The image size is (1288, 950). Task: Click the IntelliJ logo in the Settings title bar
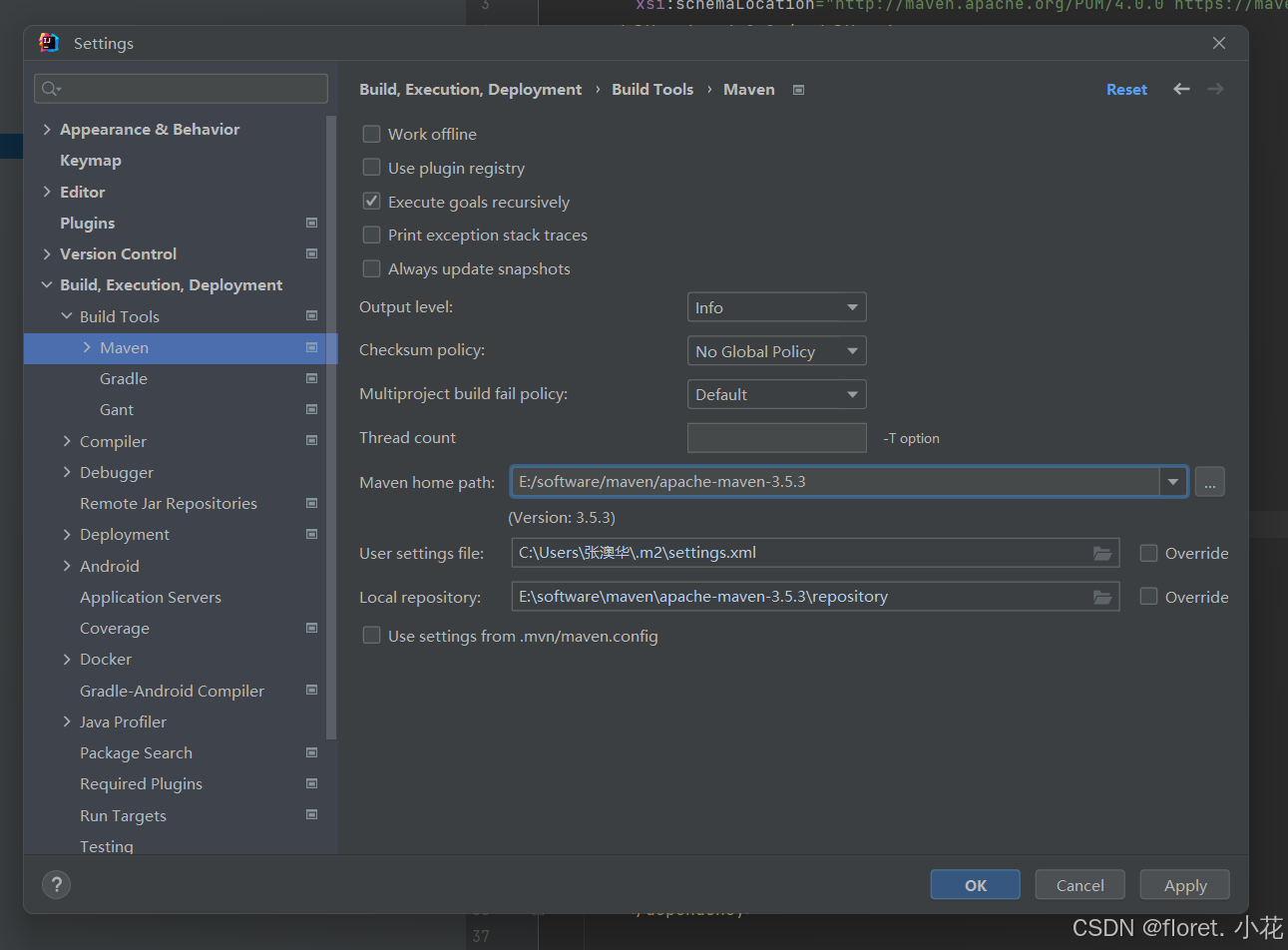[x=48, y=43]
